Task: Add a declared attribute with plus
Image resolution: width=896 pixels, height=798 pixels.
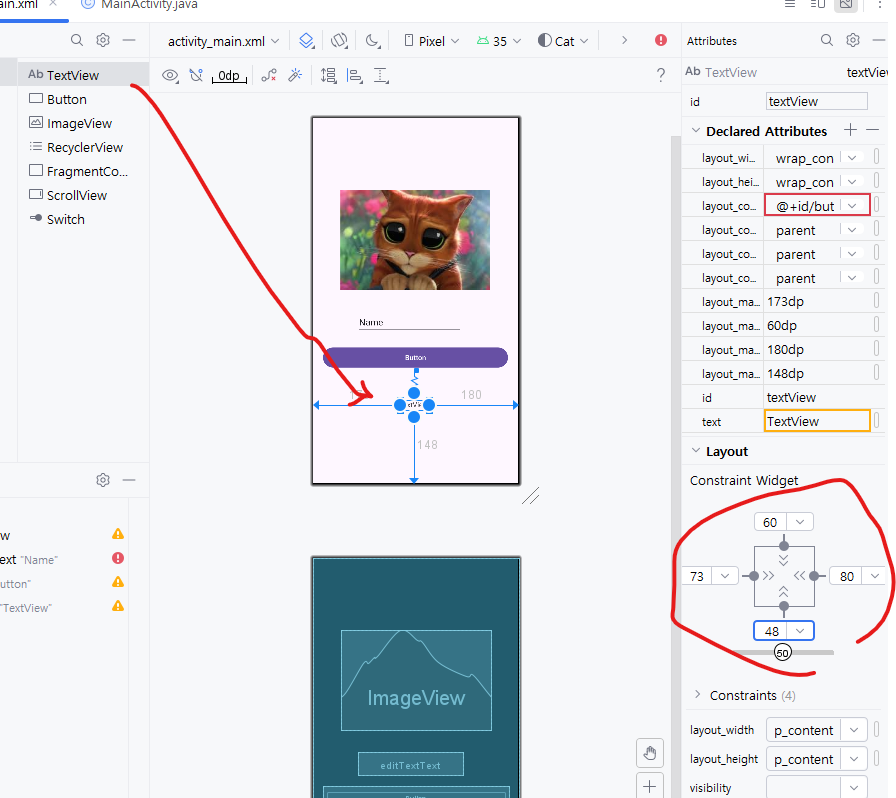Action: [850, 130]
